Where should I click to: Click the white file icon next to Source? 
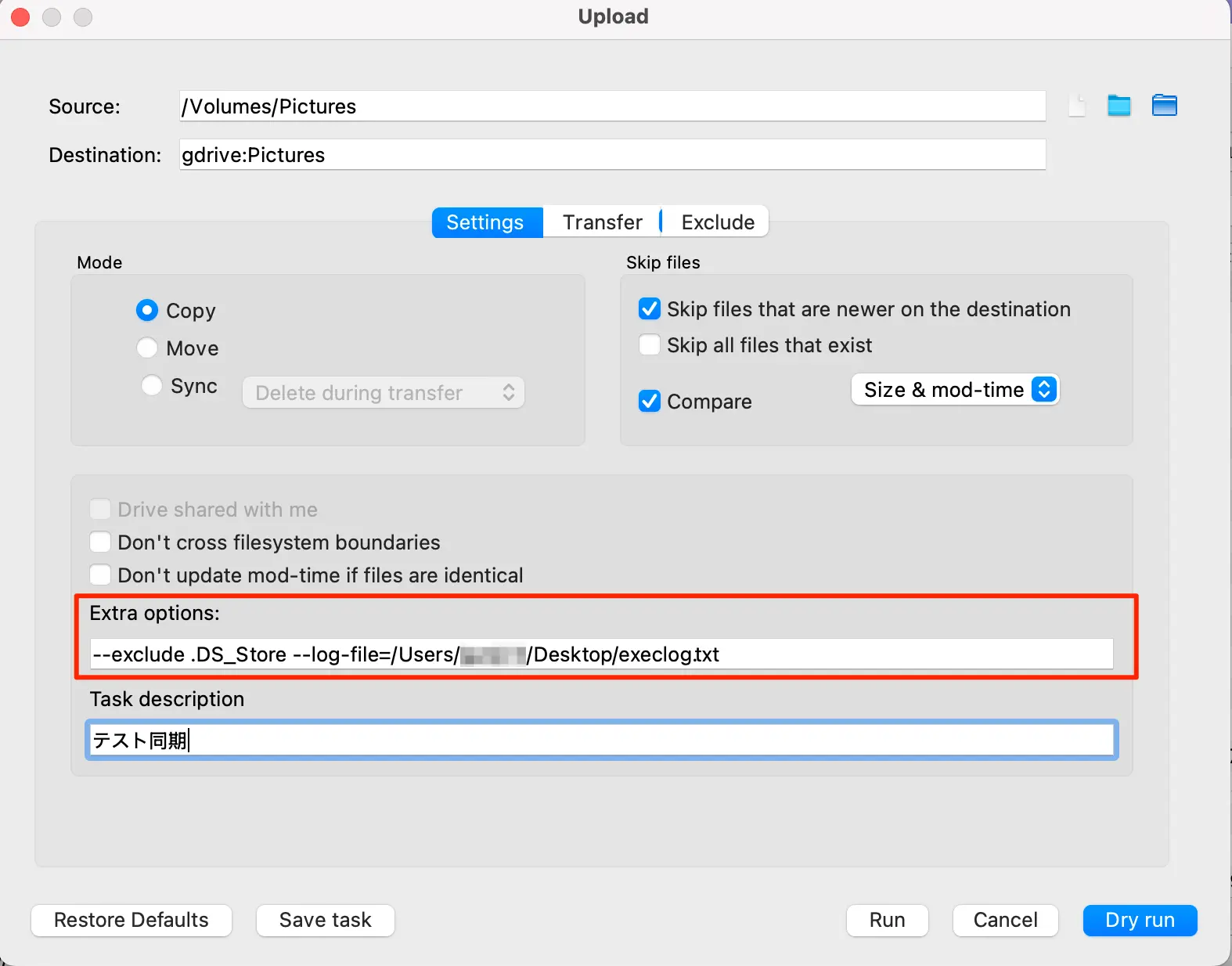point(1077,106)
